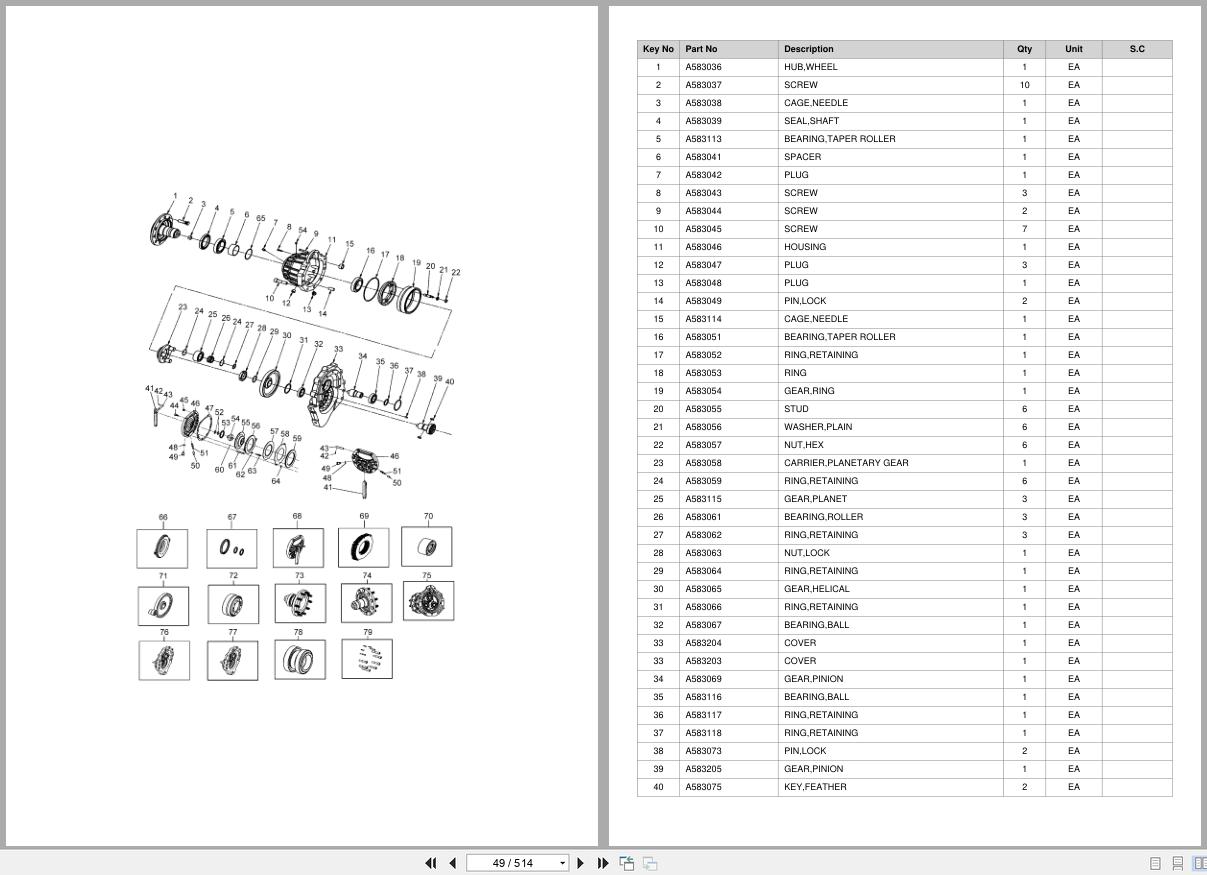Screen dimensions: 1207x875
Task: Click the S.C column header
Action: click(x=1137, y=49)
